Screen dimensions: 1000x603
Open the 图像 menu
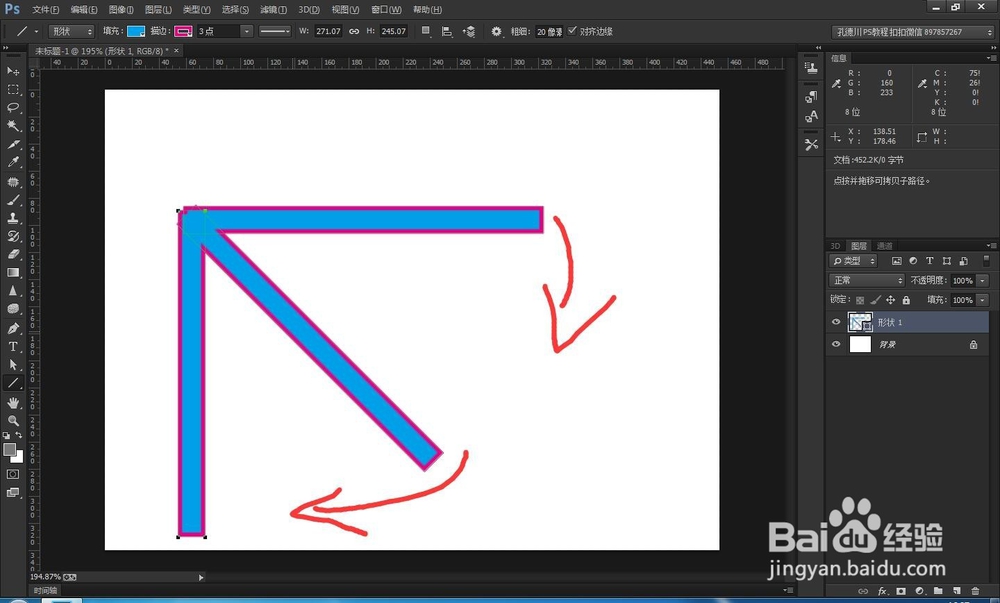[x=121, y=10]
